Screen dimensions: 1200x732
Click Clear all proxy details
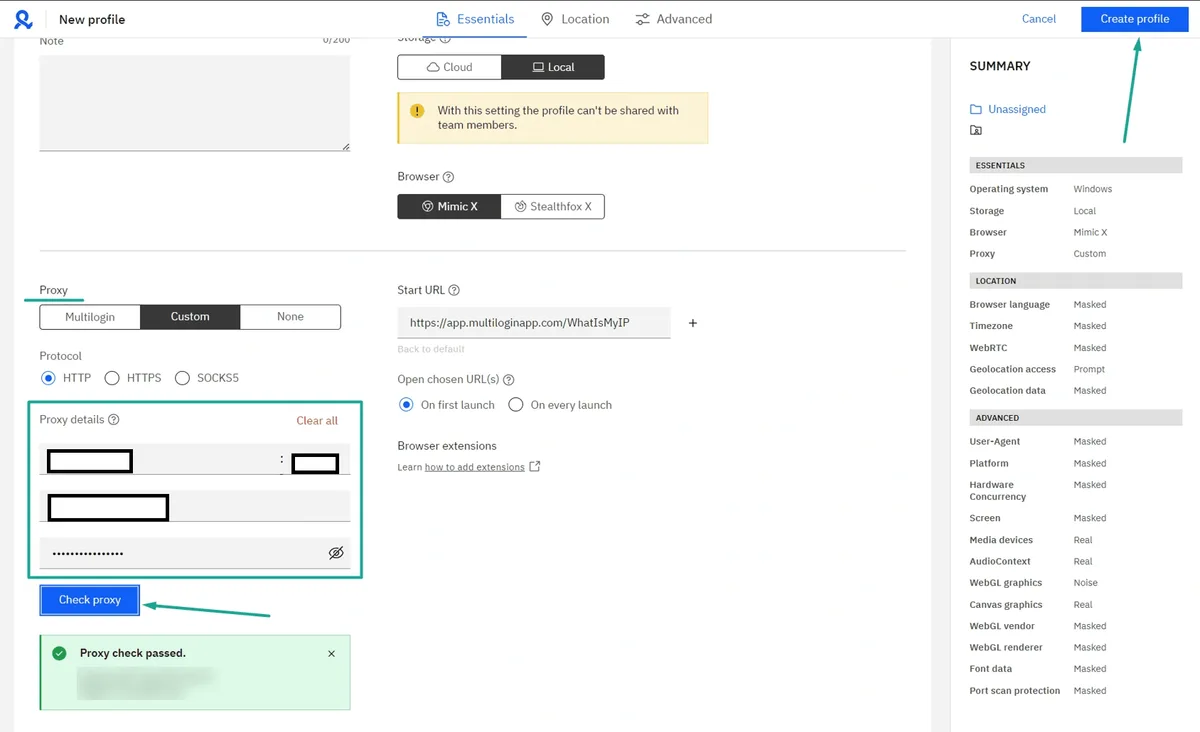point(317,421)
